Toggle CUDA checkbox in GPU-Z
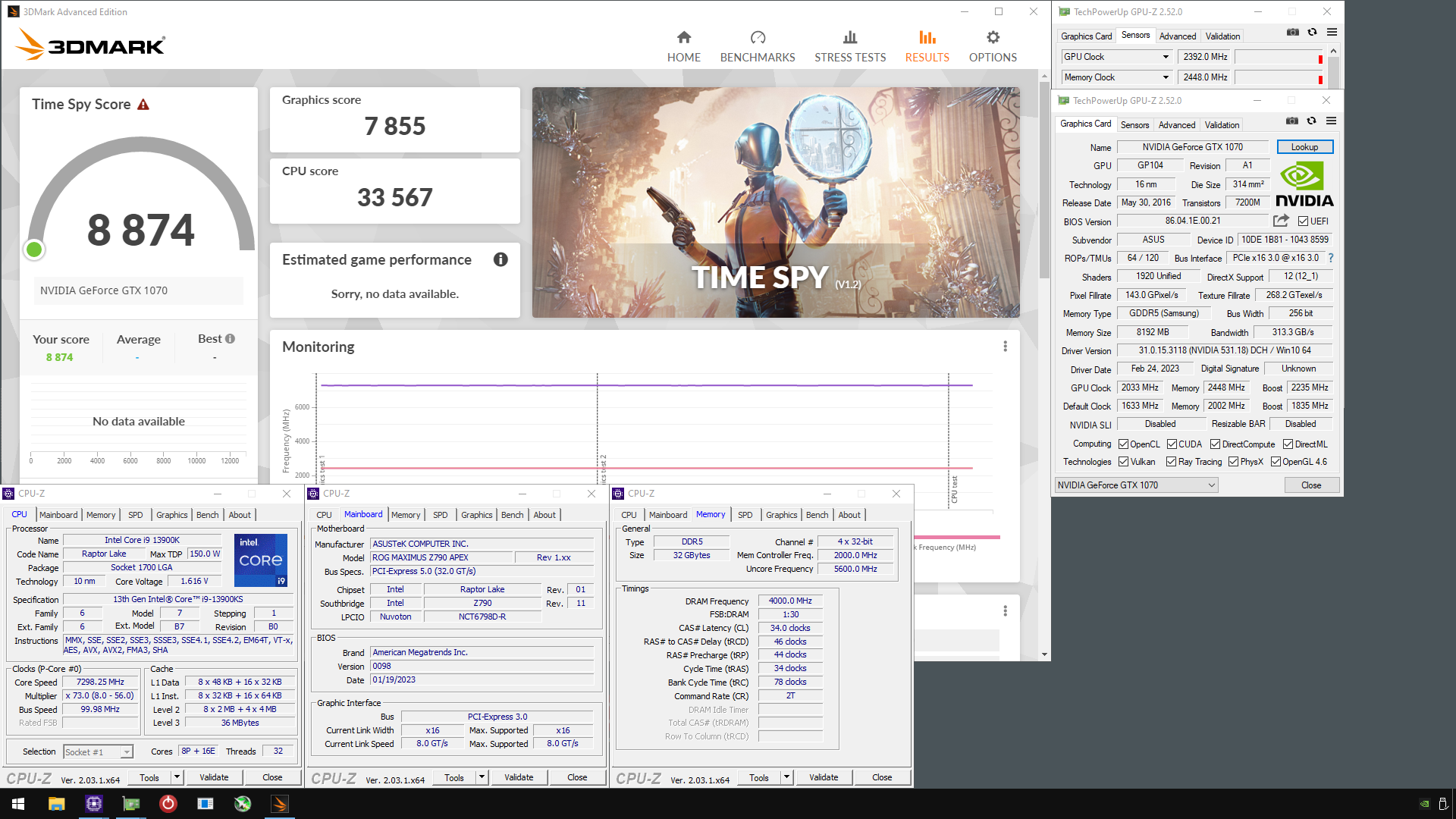Image resolution: width=1456 pixels, height=819 pixels. point(1172,444)
